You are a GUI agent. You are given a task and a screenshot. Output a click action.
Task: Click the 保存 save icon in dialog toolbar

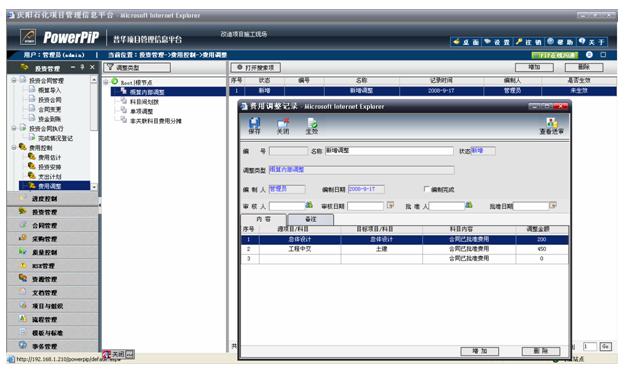coord(254,123)
